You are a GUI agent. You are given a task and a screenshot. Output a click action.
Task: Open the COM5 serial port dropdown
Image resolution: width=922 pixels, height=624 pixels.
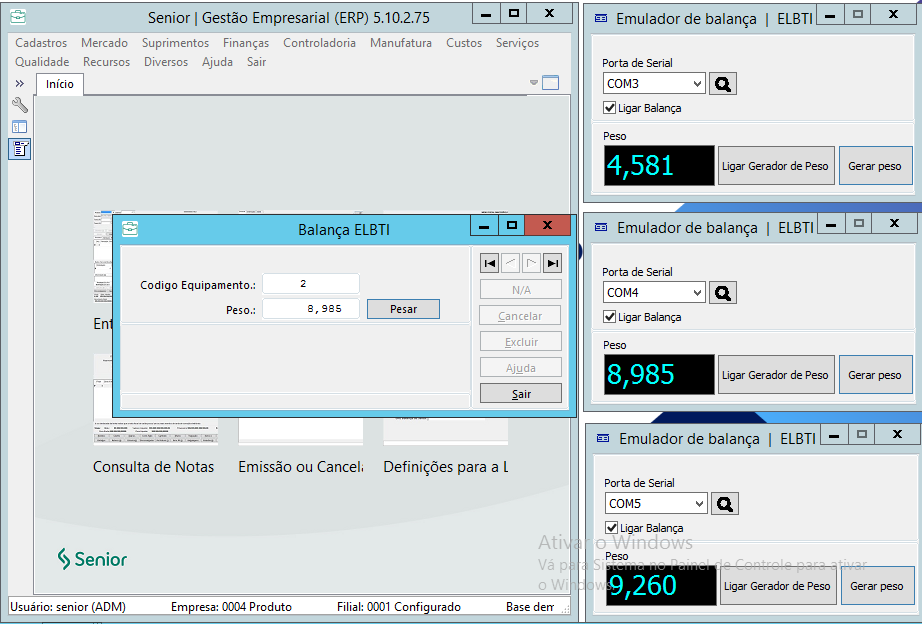(x=699, y=504)
